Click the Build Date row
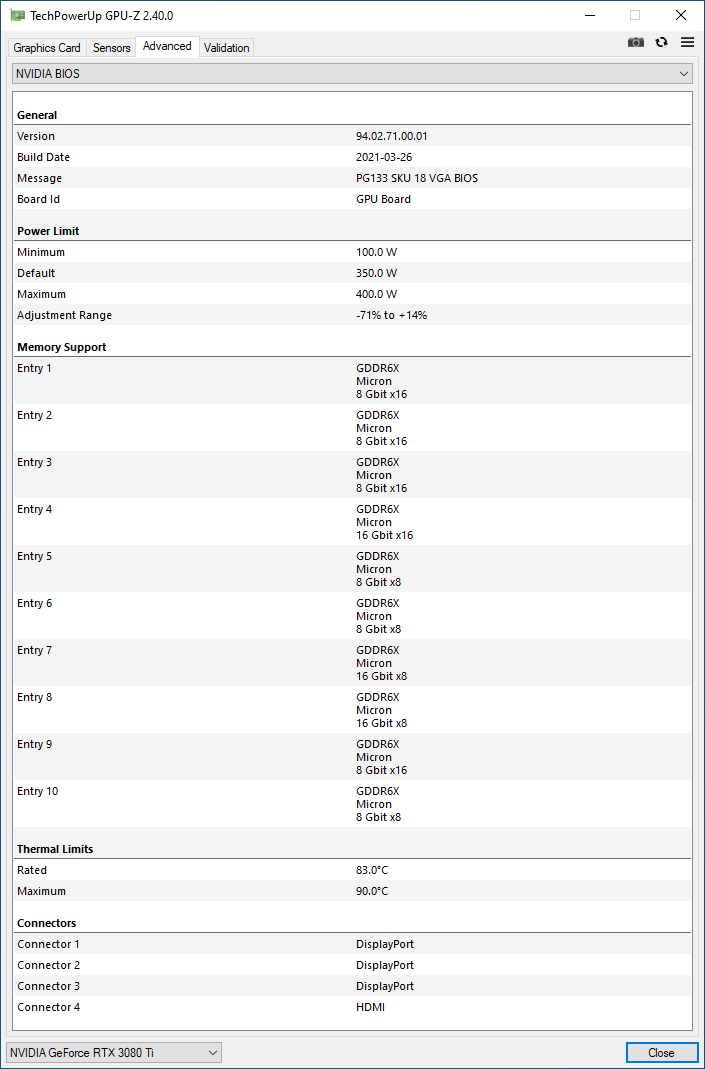The width and height of the screenshot is (705, 1069). 352,157
